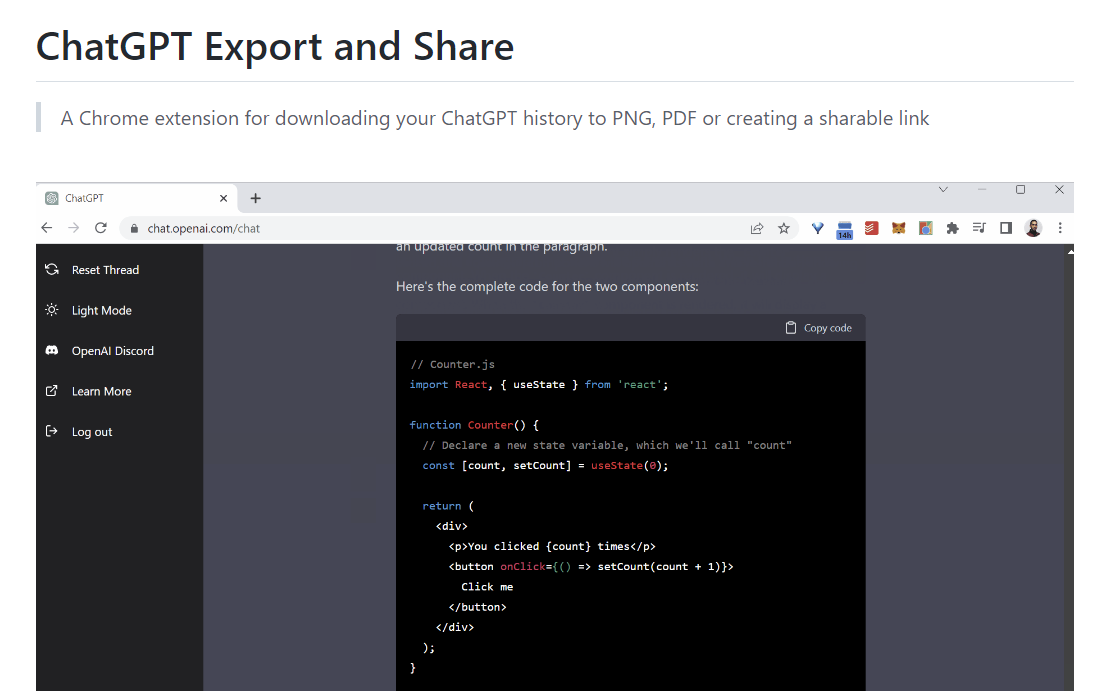Toggle Light Mode in the sidebar
This screenshot has height=691, width=1100.
click(x=101, y=311)
